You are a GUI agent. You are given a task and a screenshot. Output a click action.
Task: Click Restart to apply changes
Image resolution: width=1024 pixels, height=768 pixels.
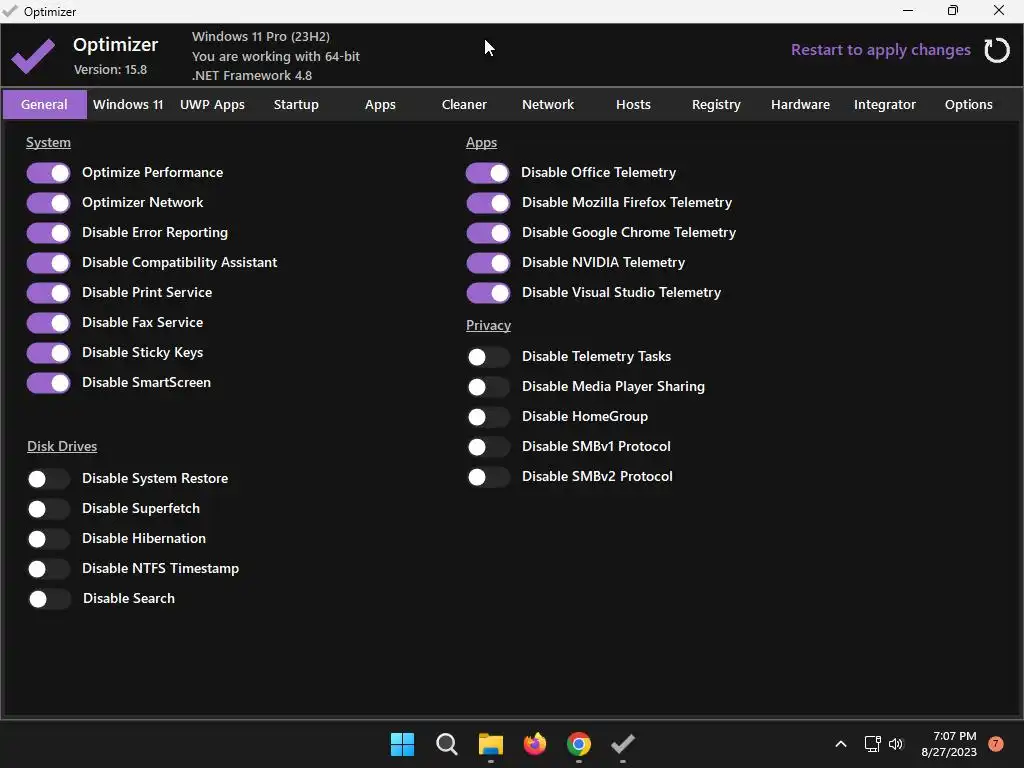(x=880, y=50)
